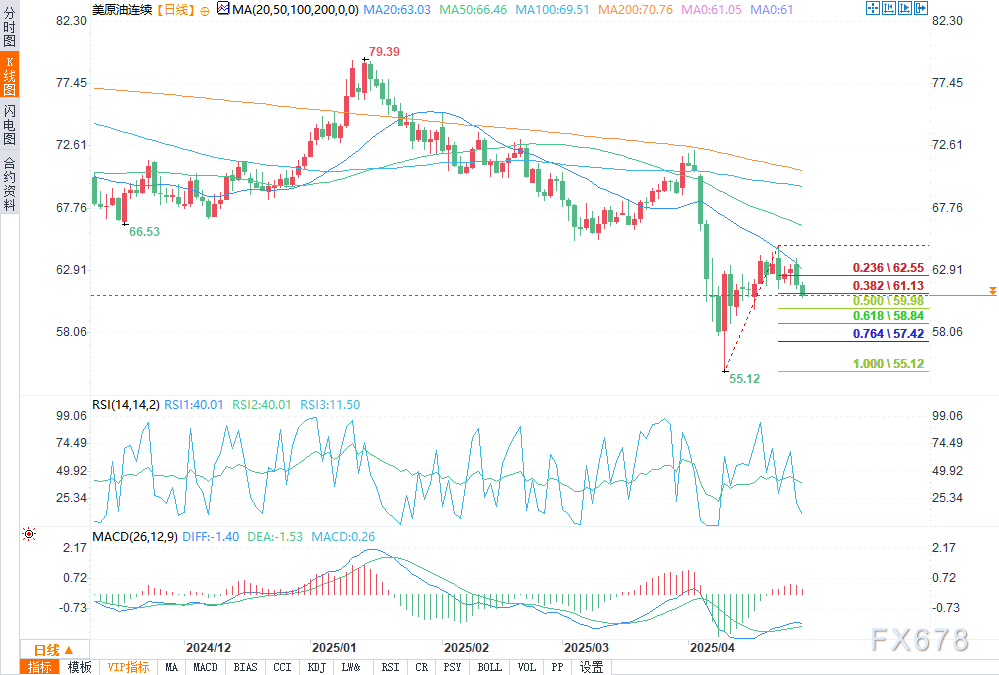Click the red sun marker beside MACD
Viewport: 999px width, 675px height.
(29, 536)
